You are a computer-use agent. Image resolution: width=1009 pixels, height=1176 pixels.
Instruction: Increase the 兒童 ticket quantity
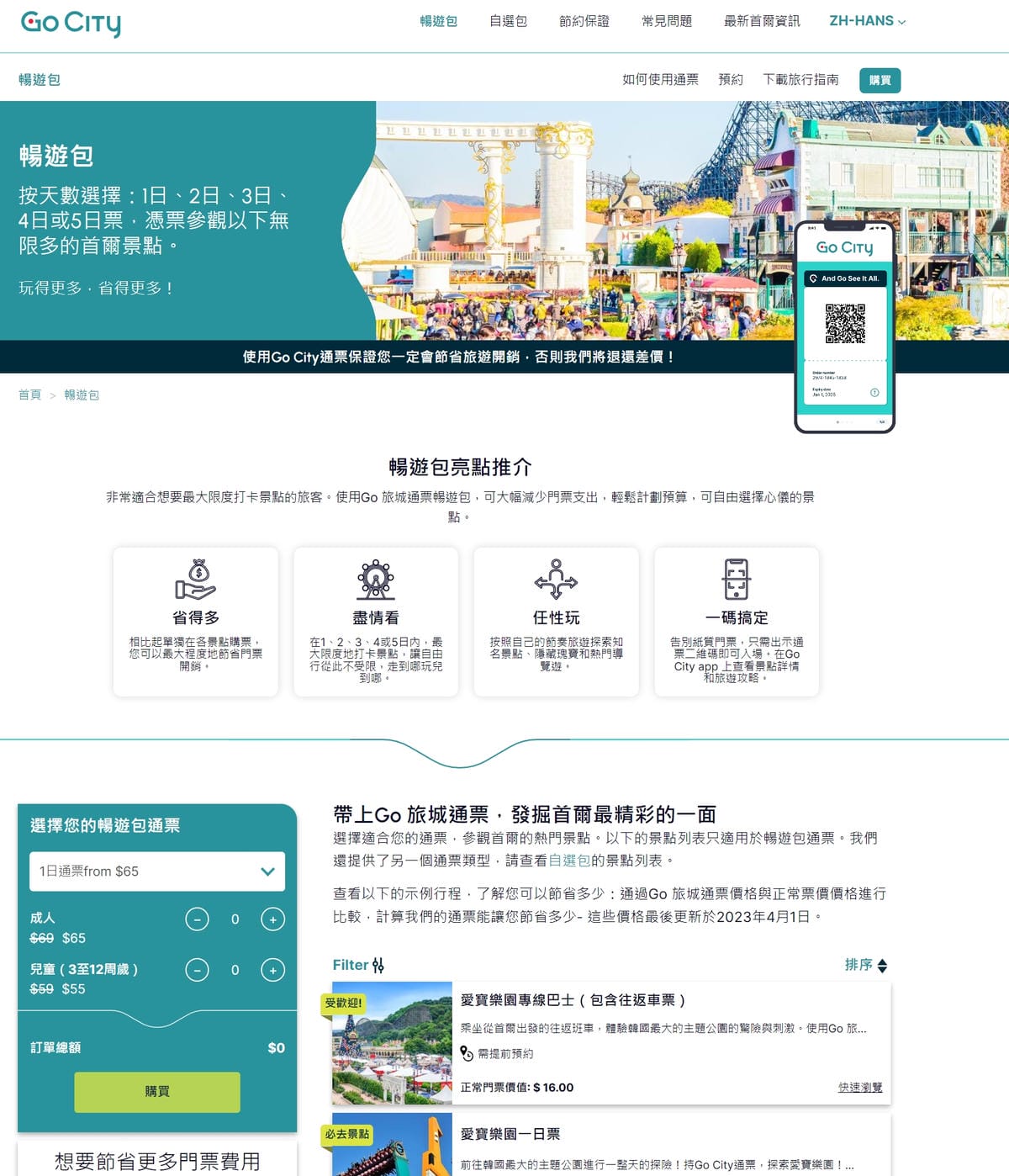(272, 970)
